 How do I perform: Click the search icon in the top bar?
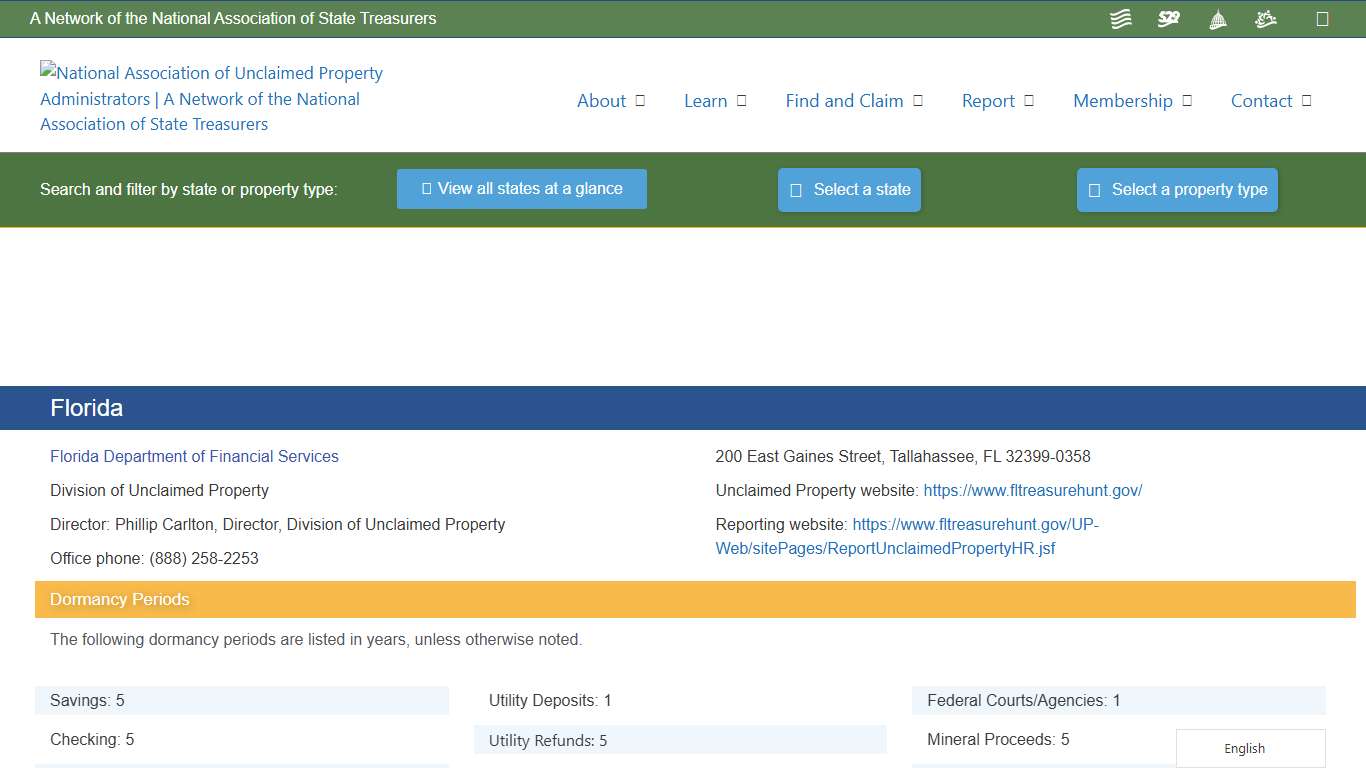point(1320,18)
